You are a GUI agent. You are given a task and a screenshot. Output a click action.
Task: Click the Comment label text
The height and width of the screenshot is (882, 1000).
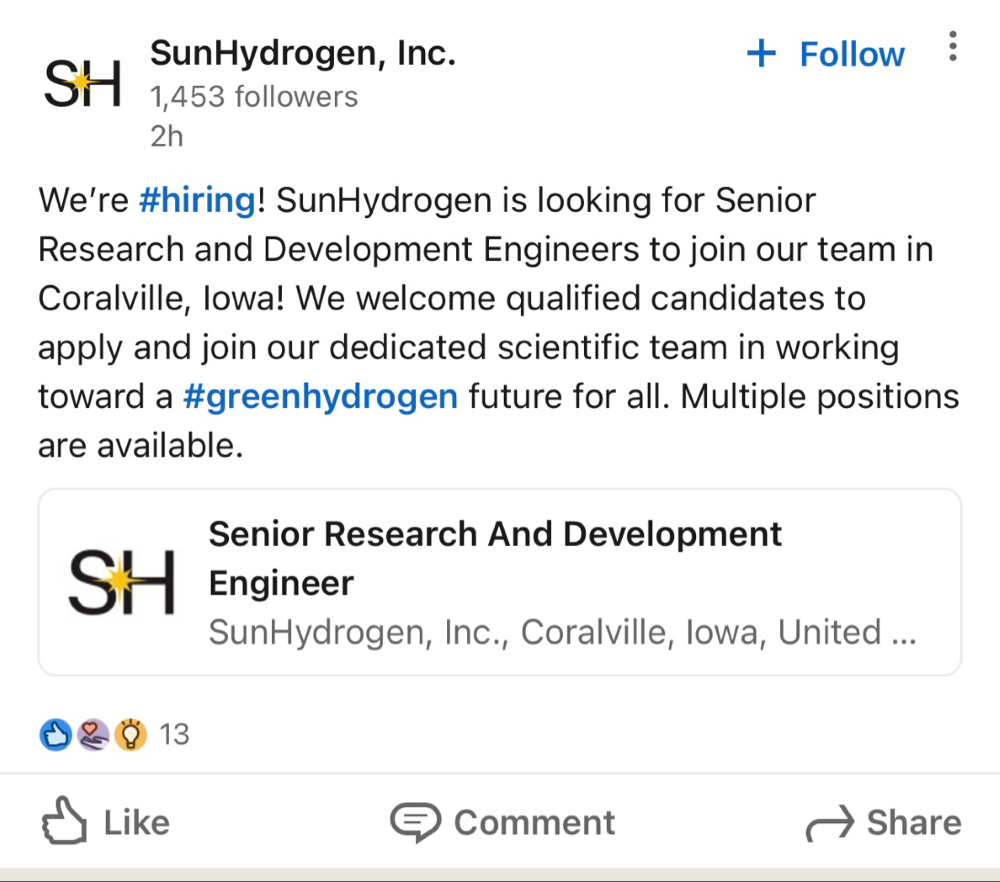(x=534, y=822)
